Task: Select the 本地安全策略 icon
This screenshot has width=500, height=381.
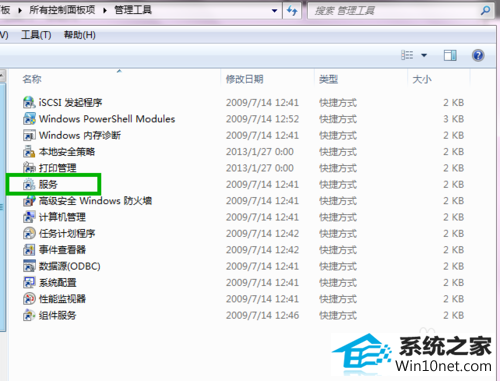Action: 29,151
